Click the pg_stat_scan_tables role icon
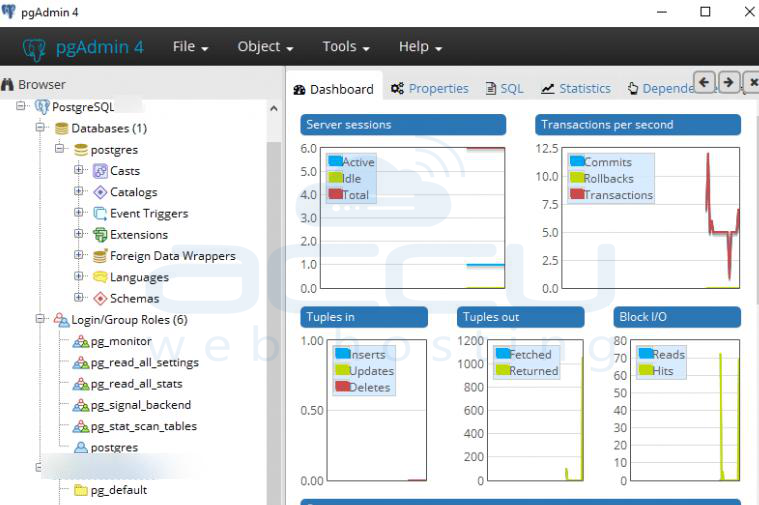The width and height of the screenshot is (759, 505). 81,427
